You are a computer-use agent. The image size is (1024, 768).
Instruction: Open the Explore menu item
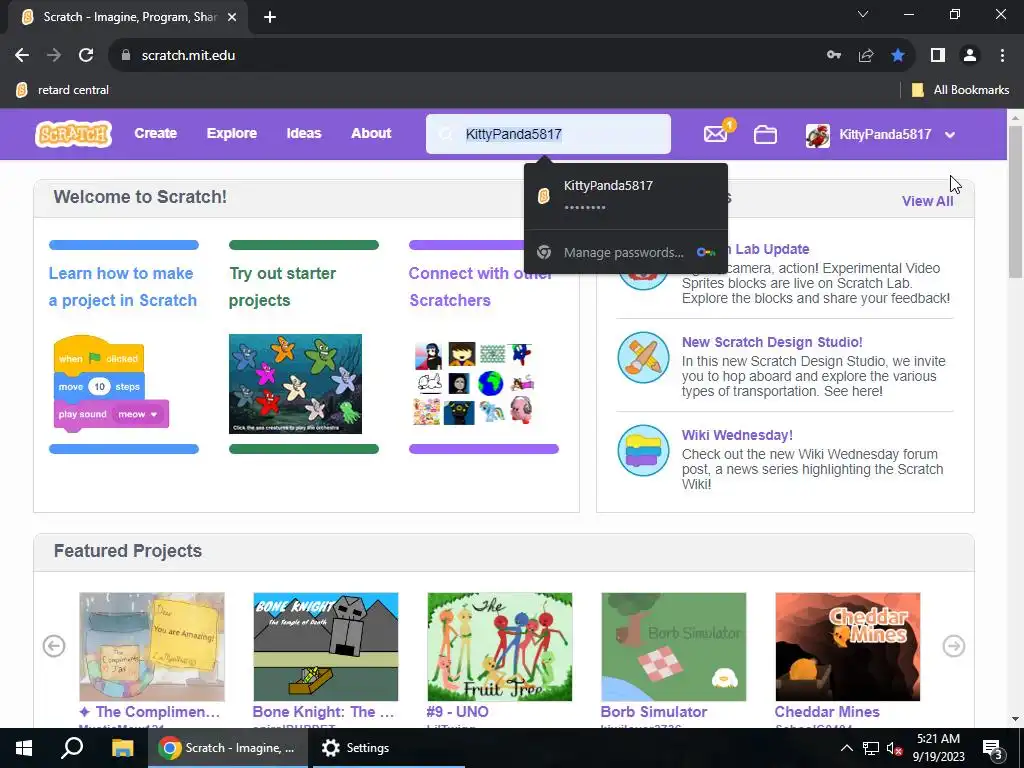click(232, 133)
